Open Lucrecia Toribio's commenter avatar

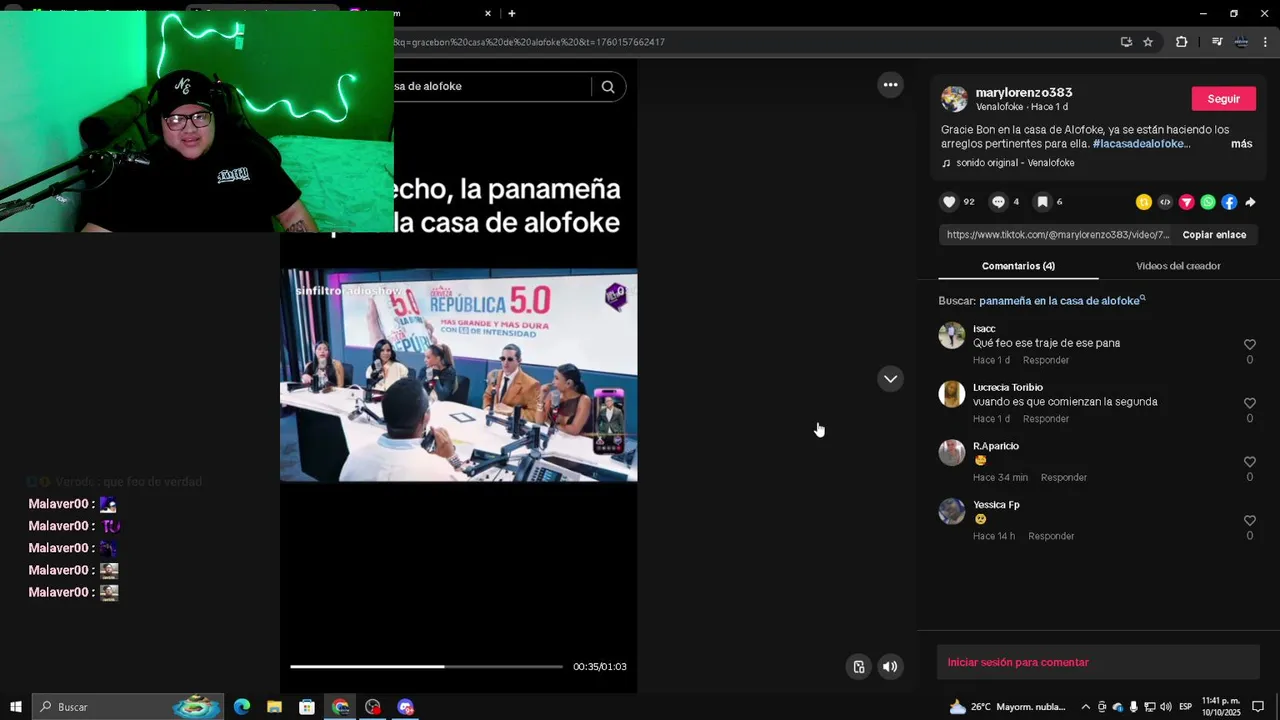pos(952,394)
